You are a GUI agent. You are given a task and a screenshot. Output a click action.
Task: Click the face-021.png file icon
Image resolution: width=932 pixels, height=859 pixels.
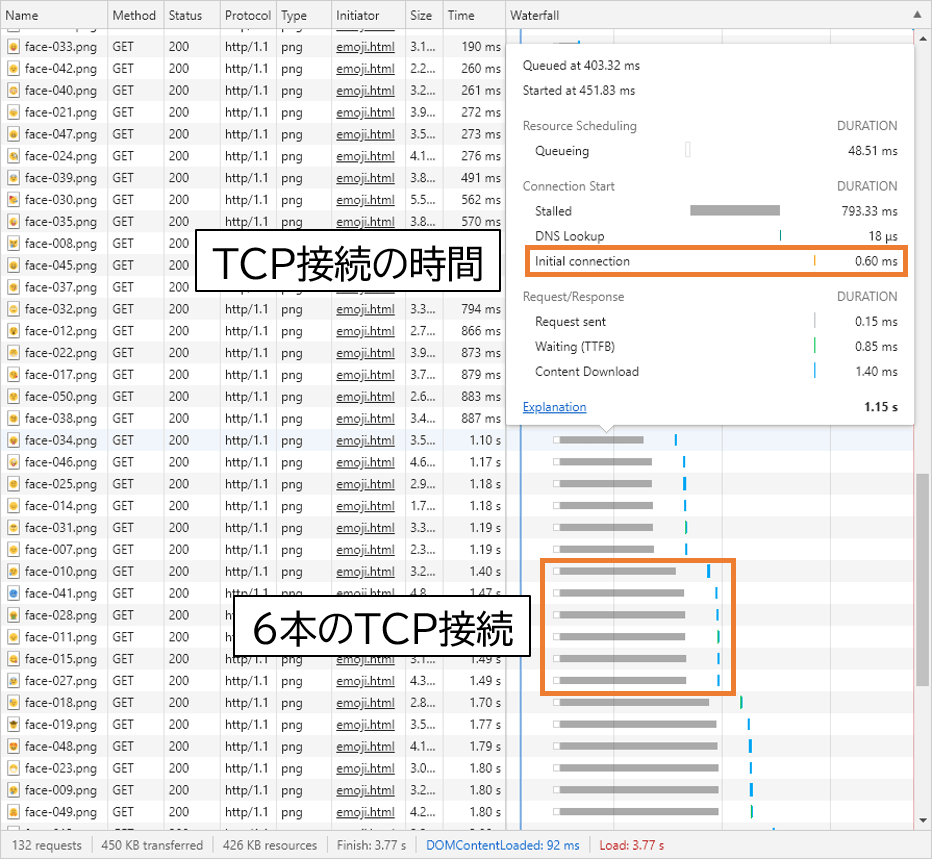(13, 112)
